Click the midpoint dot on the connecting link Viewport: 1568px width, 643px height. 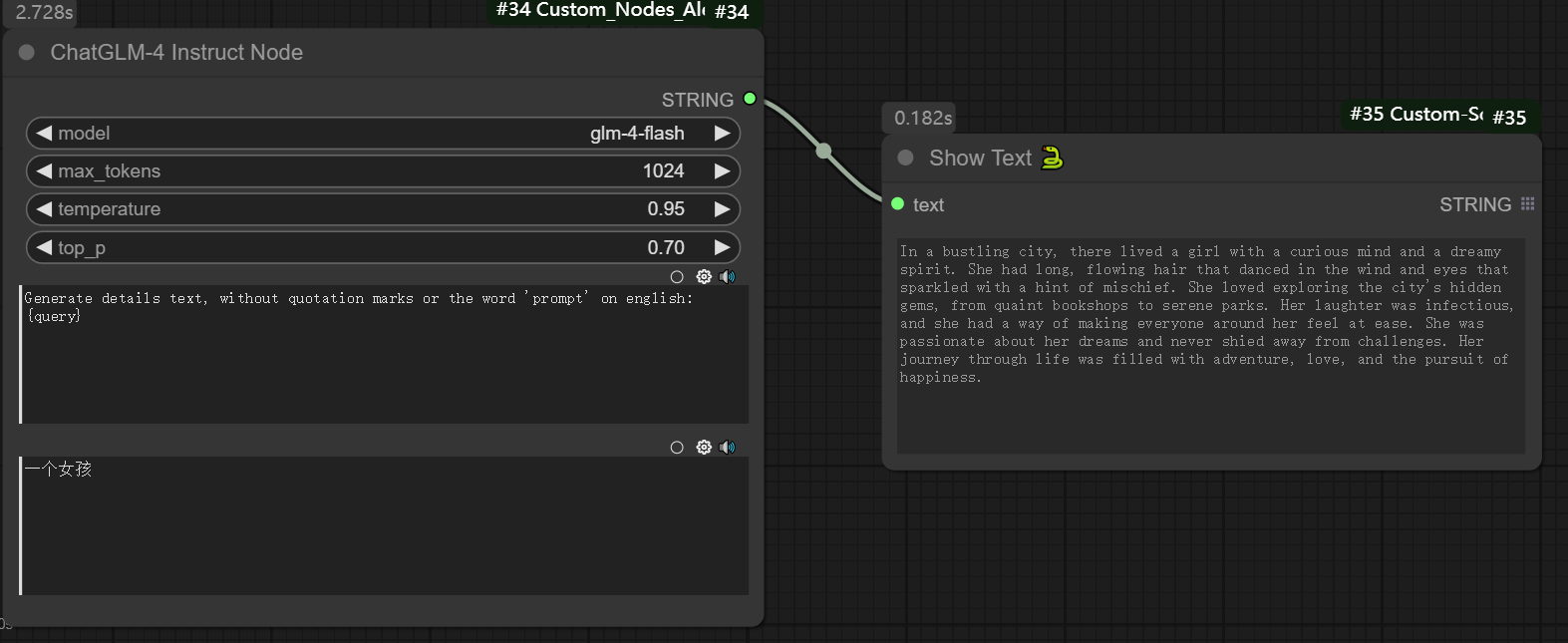coord(823,152)
